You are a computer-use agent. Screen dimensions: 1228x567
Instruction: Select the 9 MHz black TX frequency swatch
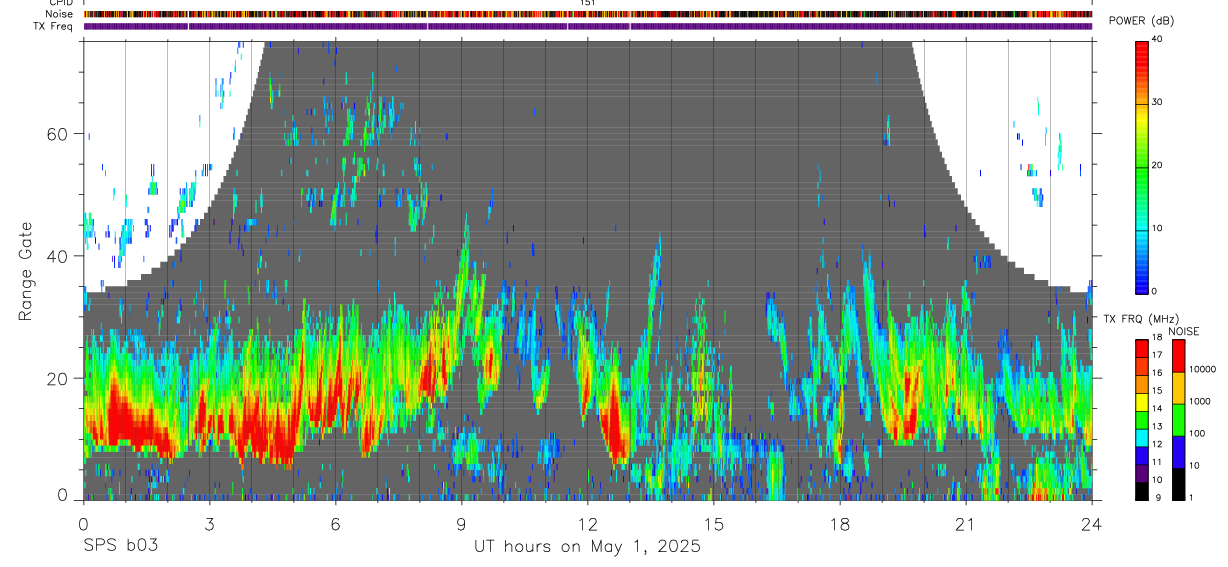(x=1142, y=491)
